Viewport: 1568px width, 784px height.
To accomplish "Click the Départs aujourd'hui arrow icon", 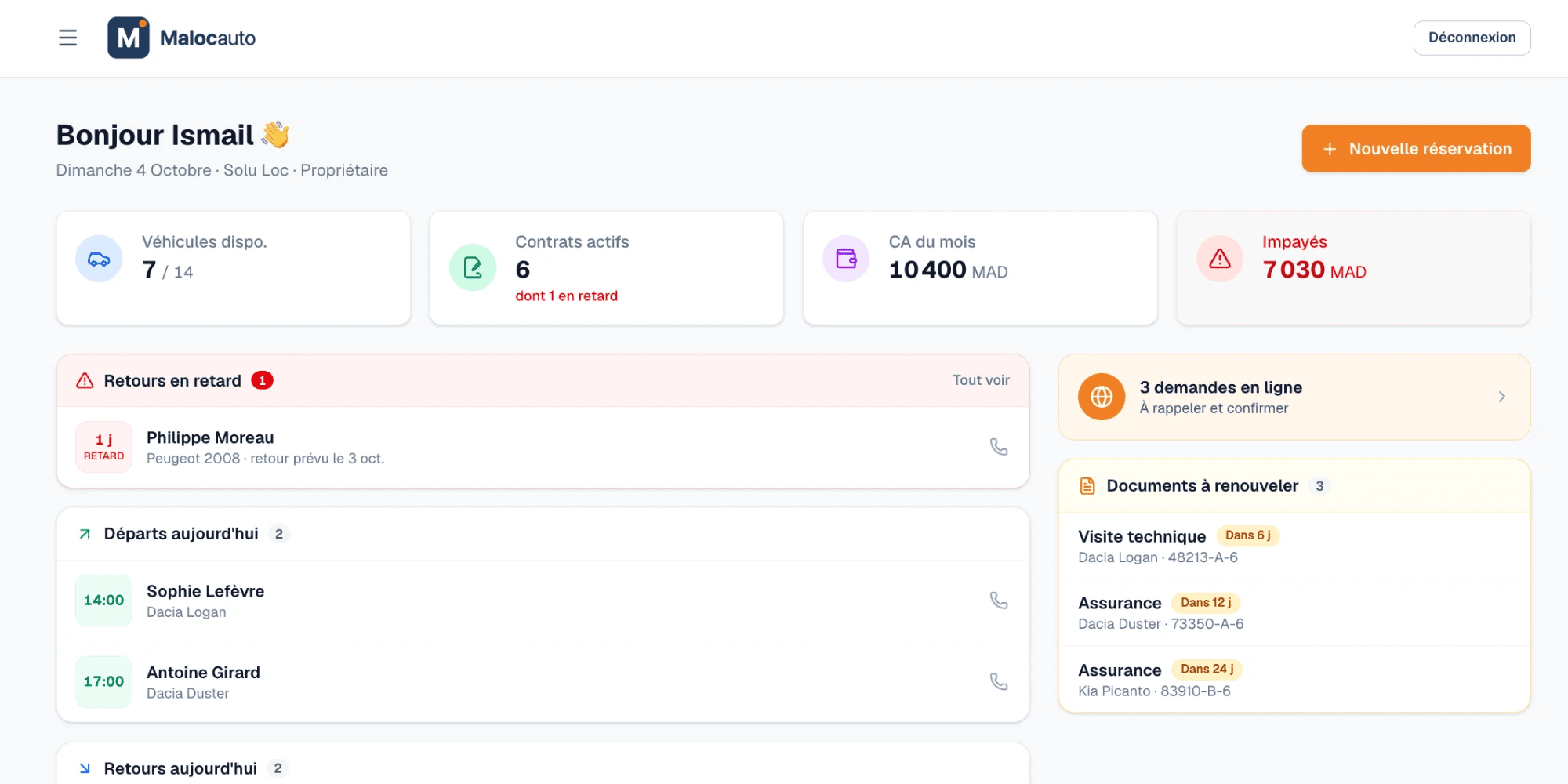I will (85, 534).
